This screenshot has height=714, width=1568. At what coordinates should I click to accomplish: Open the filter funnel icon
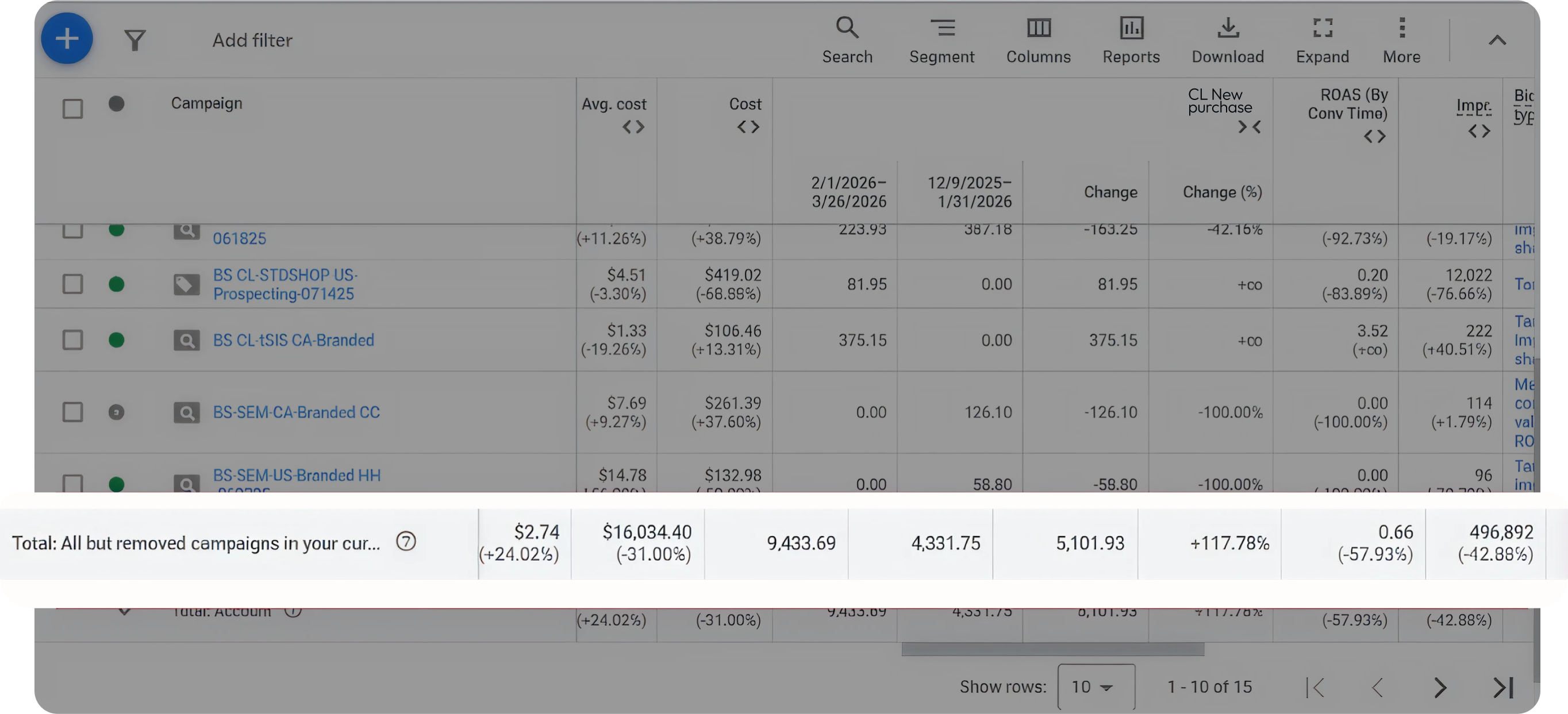tap(135, 40)
